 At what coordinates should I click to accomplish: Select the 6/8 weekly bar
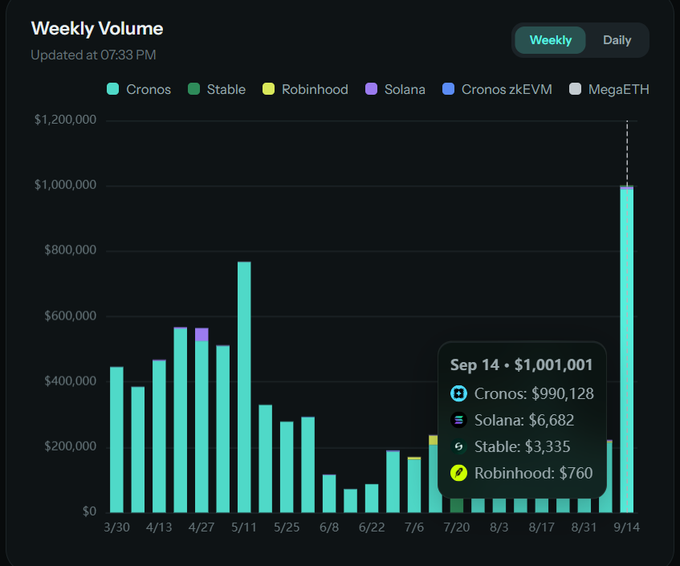(x=329, y=494)
